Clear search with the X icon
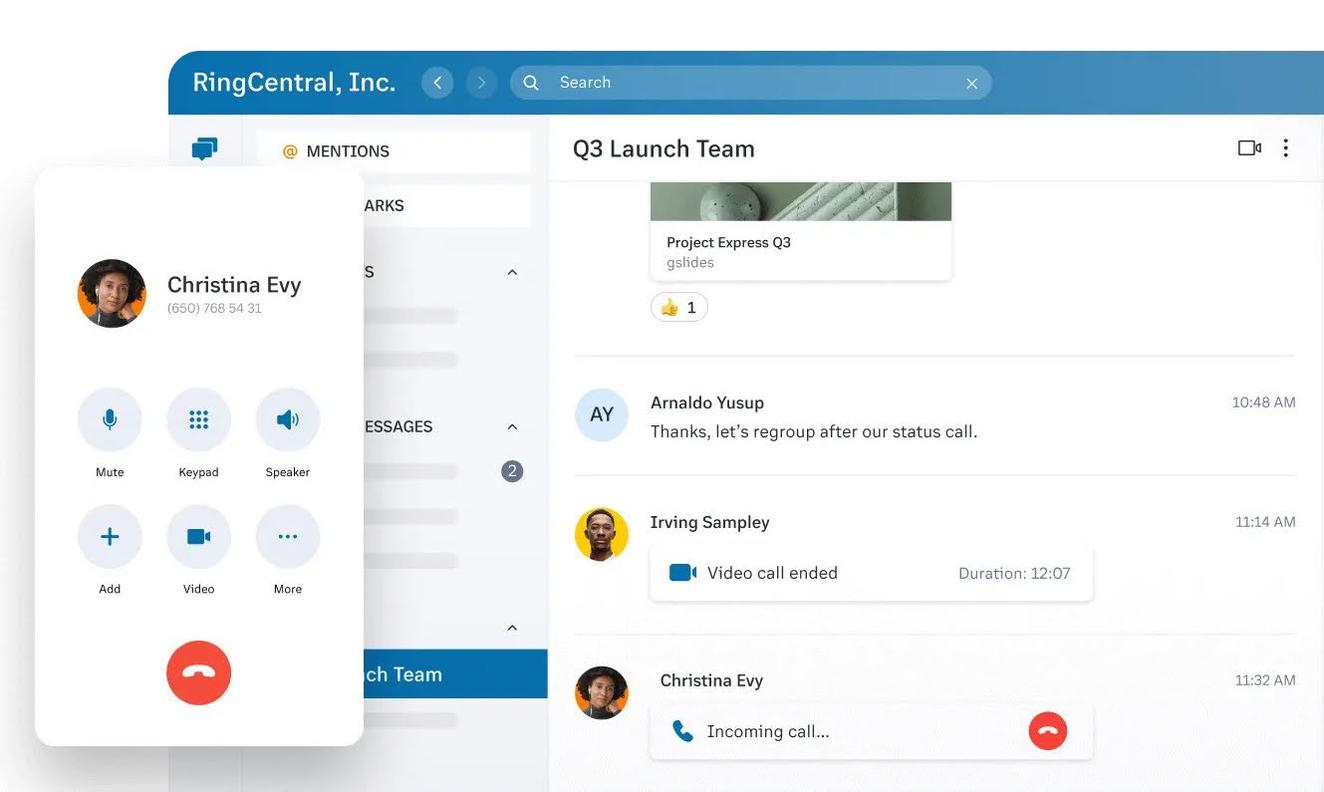Screen dimensions: 1324x792 click(x=972, y=83)
